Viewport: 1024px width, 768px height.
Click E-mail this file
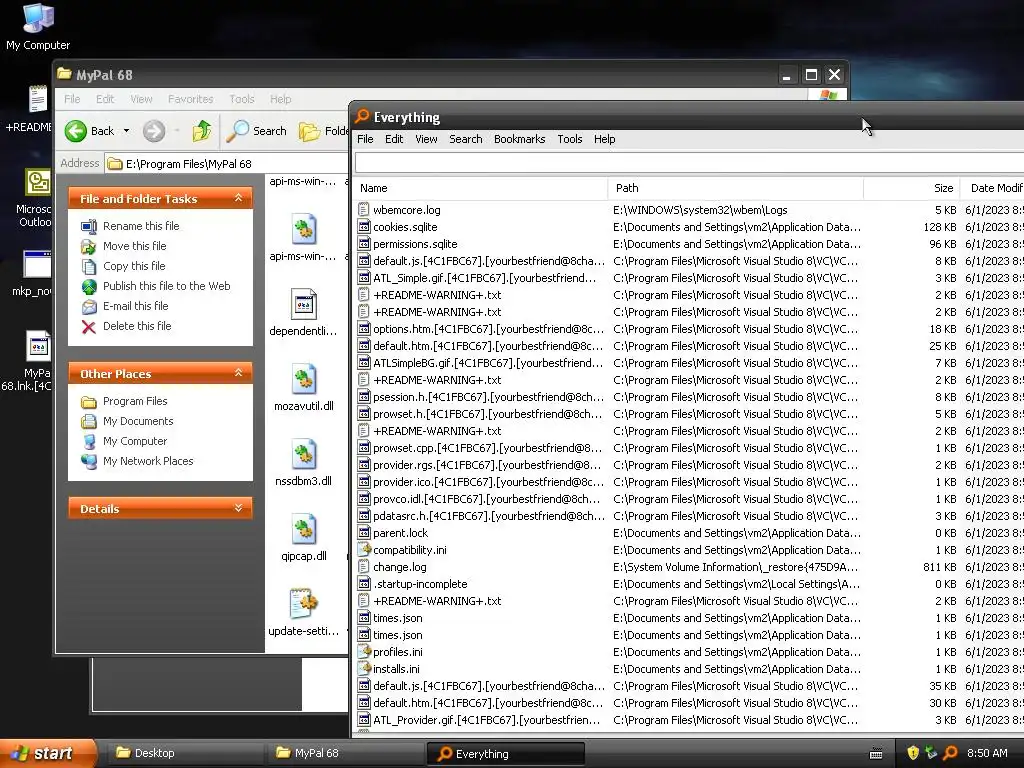point(135,306)
